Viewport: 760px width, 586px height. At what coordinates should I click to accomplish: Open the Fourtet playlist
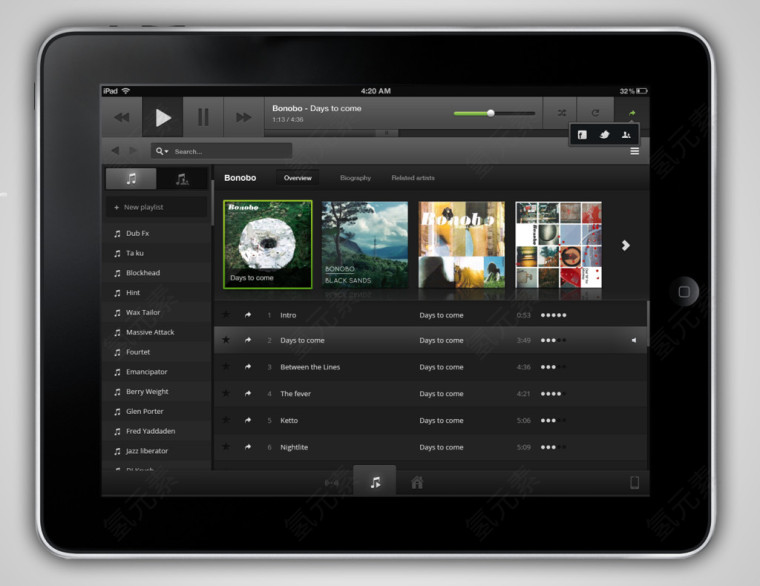[x=156, y=352]
